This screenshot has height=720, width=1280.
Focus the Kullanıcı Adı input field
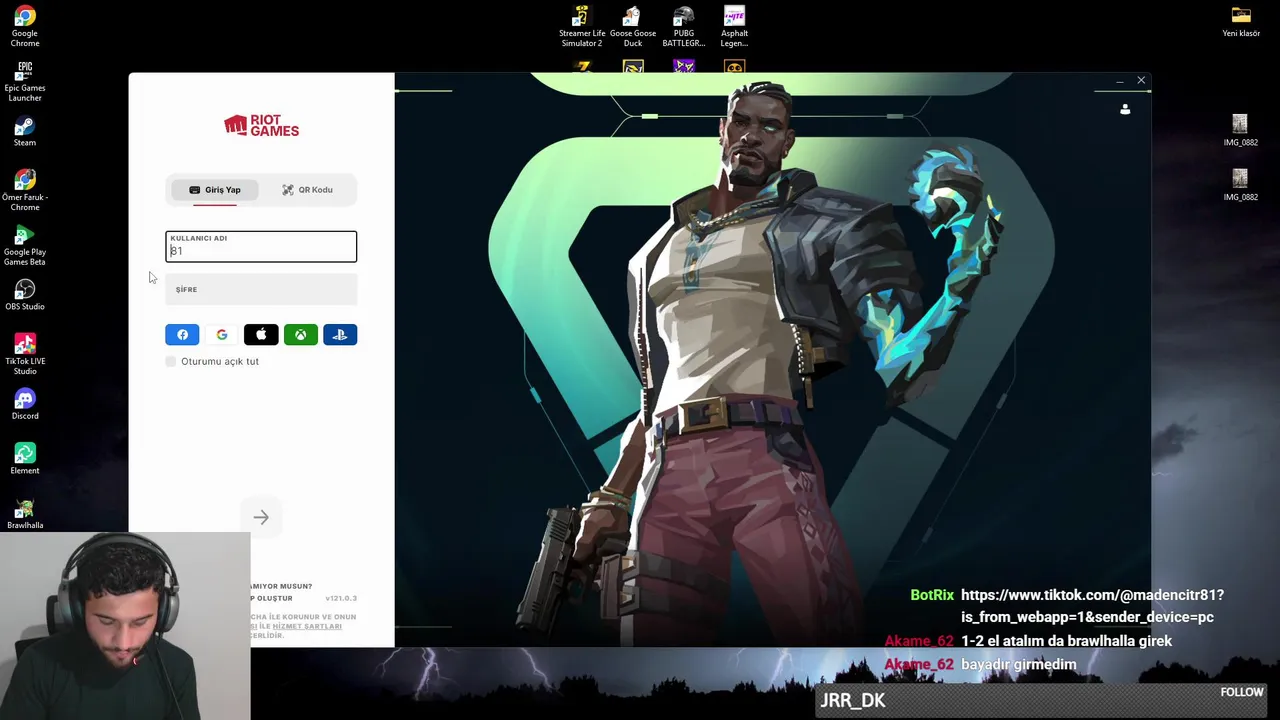click(261, 247)
